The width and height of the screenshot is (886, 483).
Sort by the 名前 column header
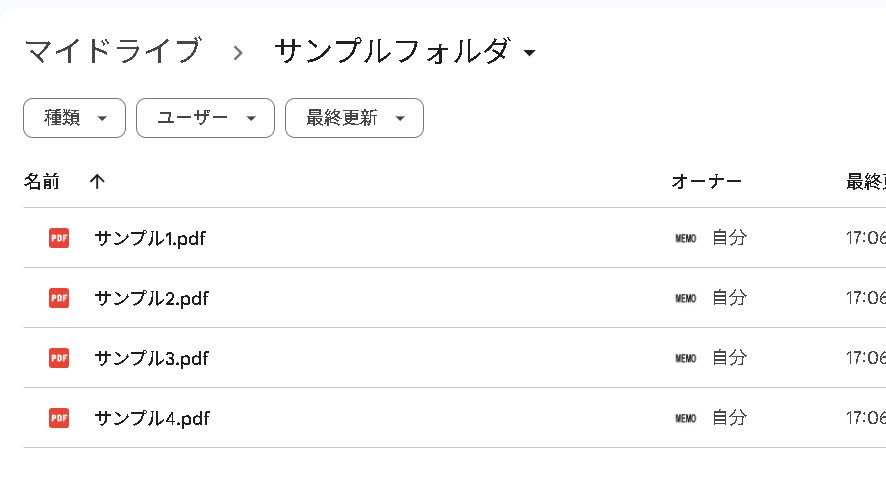pyautogui.click(x=42, y=181)
